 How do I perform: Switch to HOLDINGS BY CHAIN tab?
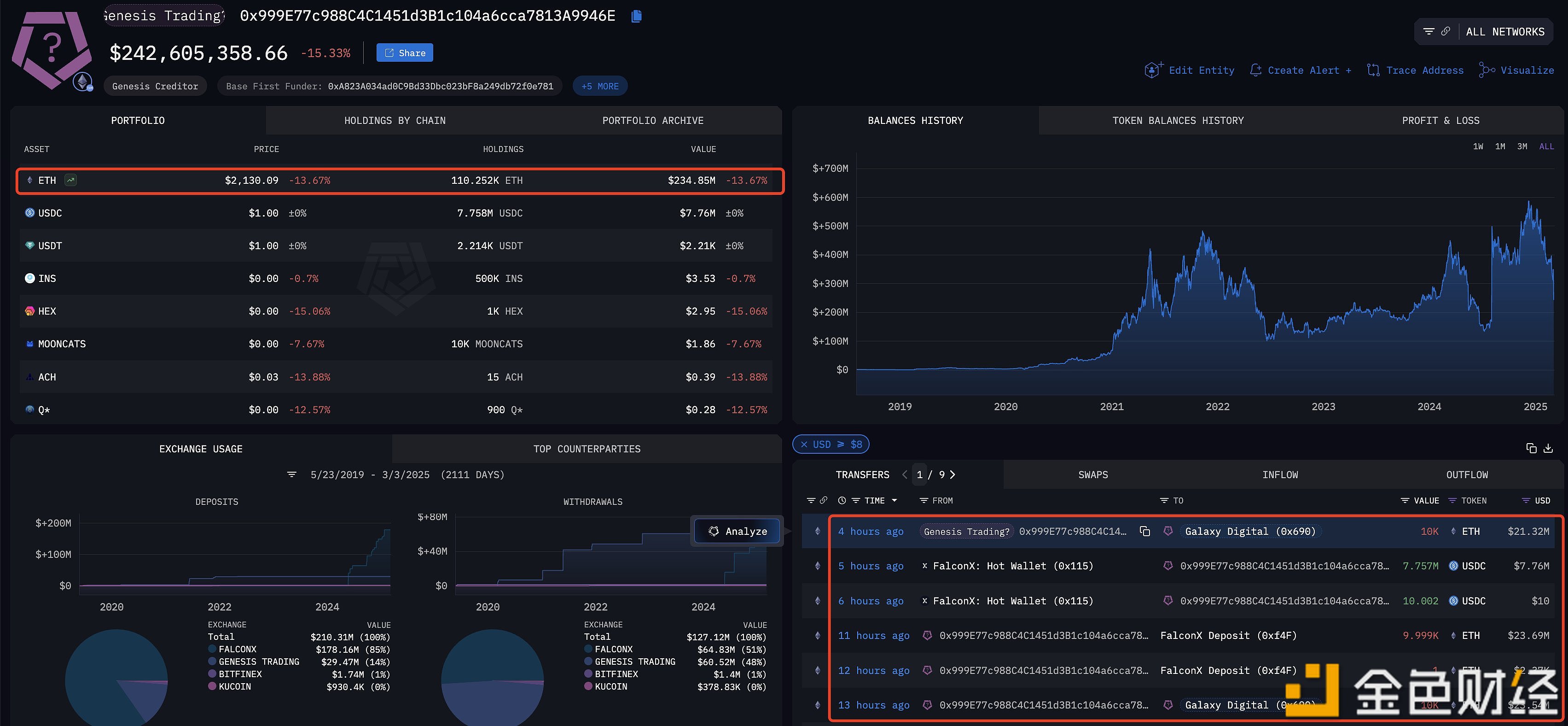[x=395, y=121]
